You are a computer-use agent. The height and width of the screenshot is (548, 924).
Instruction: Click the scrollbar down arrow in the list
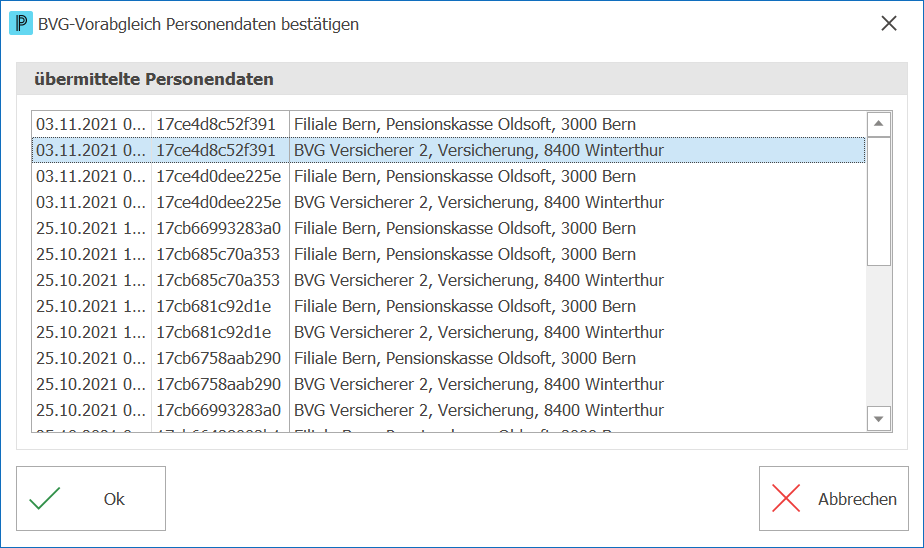coord(879,419)
